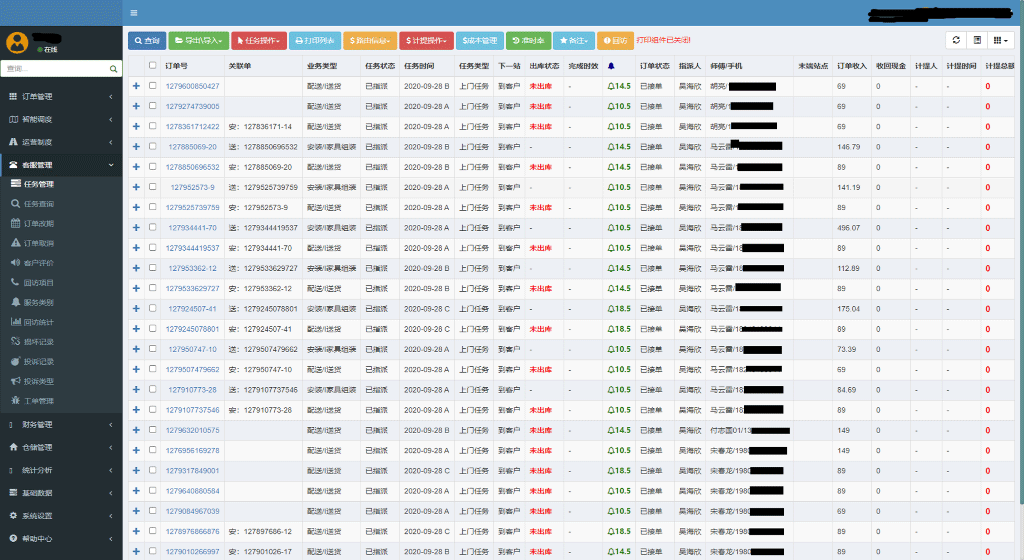Click the bar chart icon beside 回访统计
Image resolution: width=1024 pixels, height=560 pixels.
16,322
